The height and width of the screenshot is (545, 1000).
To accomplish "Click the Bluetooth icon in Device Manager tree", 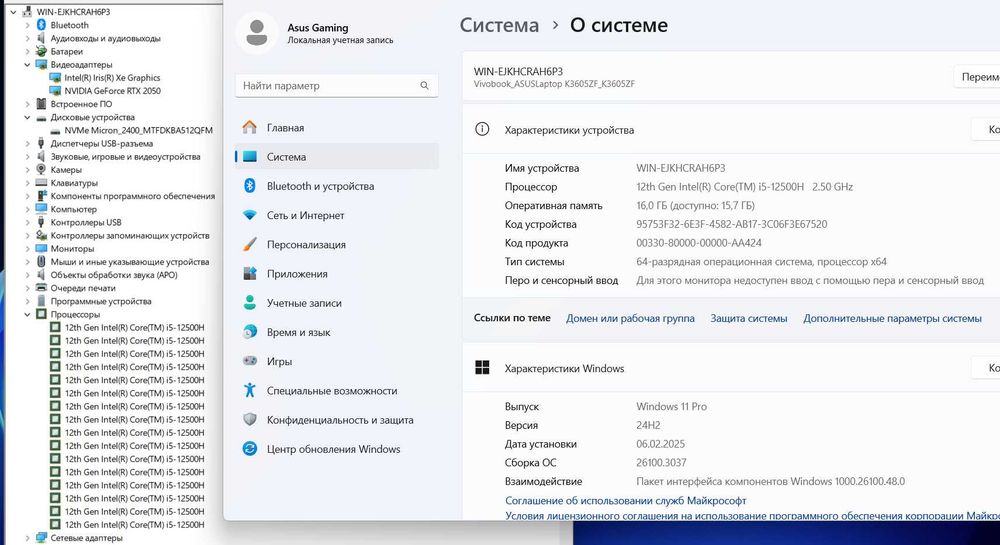I will 41,25.
